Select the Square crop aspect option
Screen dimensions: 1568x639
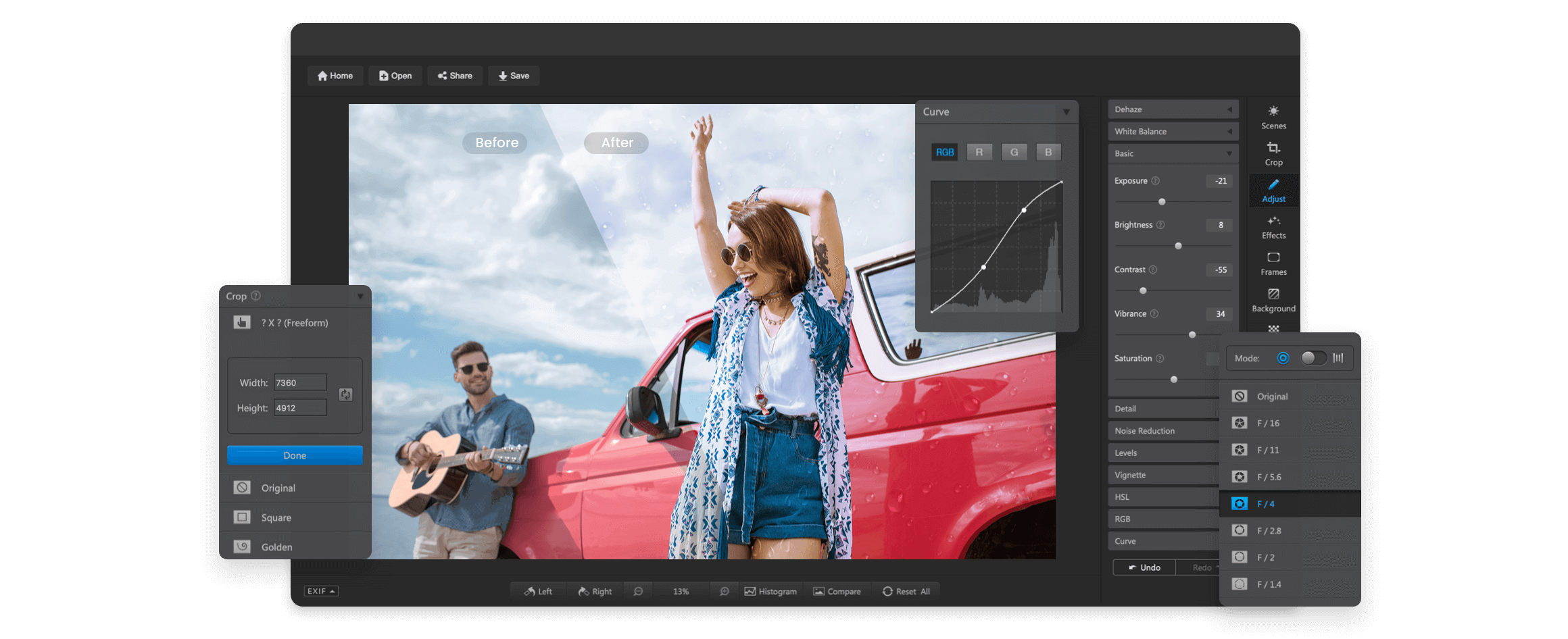pyautogui.click(x=276, y=517)
